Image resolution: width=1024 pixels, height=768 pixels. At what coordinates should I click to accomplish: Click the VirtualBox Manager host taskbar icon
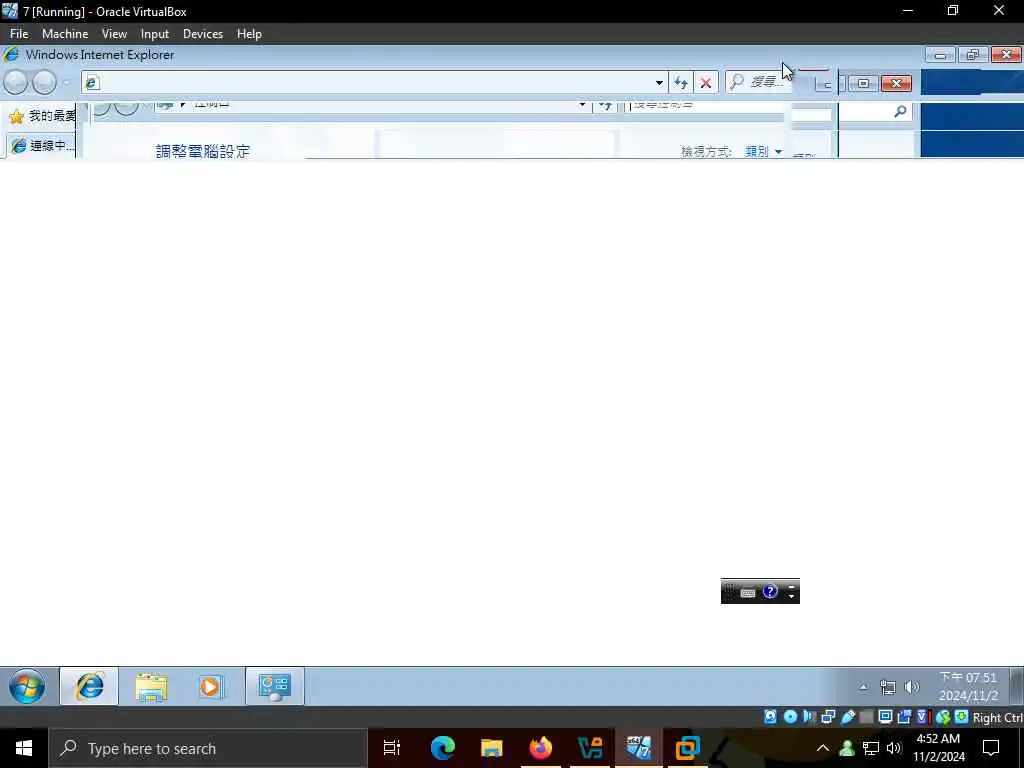(590, 748)
